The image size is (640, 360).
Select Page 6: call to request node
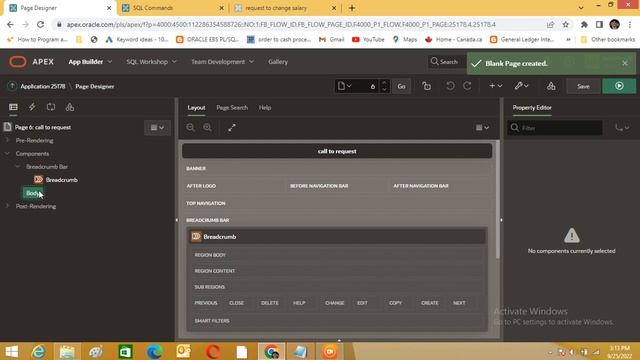pyautogui.click(x=43, y=127)
